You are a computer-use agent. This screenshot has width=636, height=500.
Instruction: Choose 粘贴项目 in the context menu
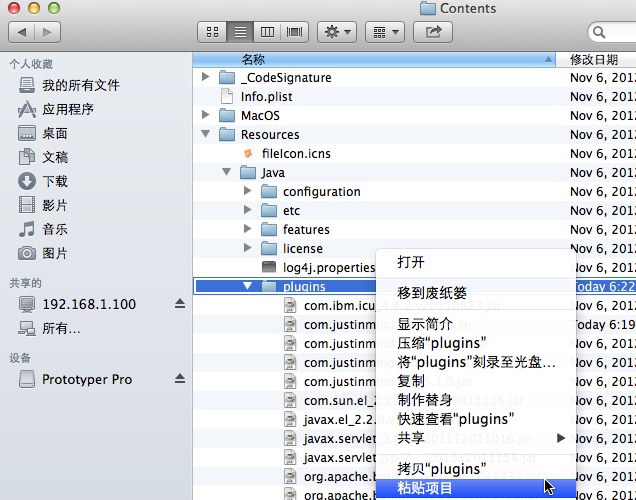[425, 488]
